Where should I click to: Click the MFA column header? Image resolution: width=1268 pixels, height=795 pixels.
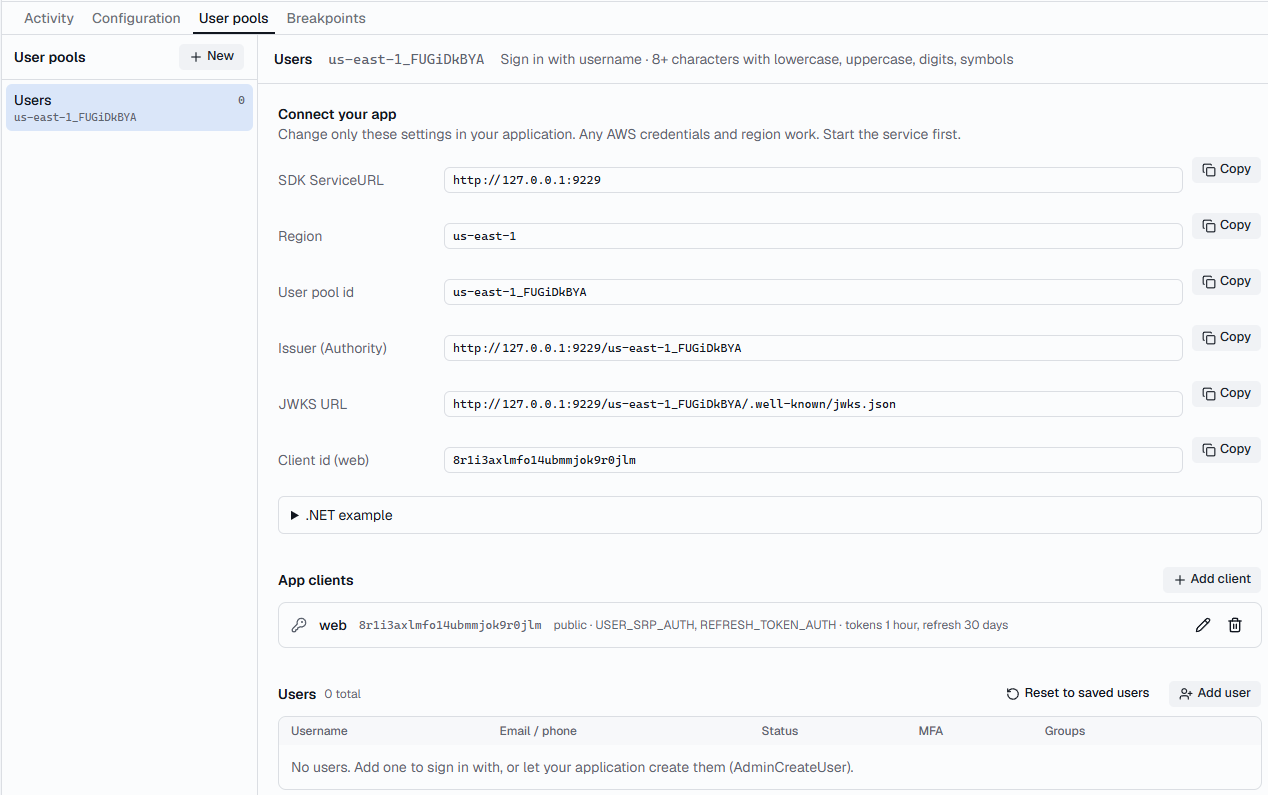(930, 731)
